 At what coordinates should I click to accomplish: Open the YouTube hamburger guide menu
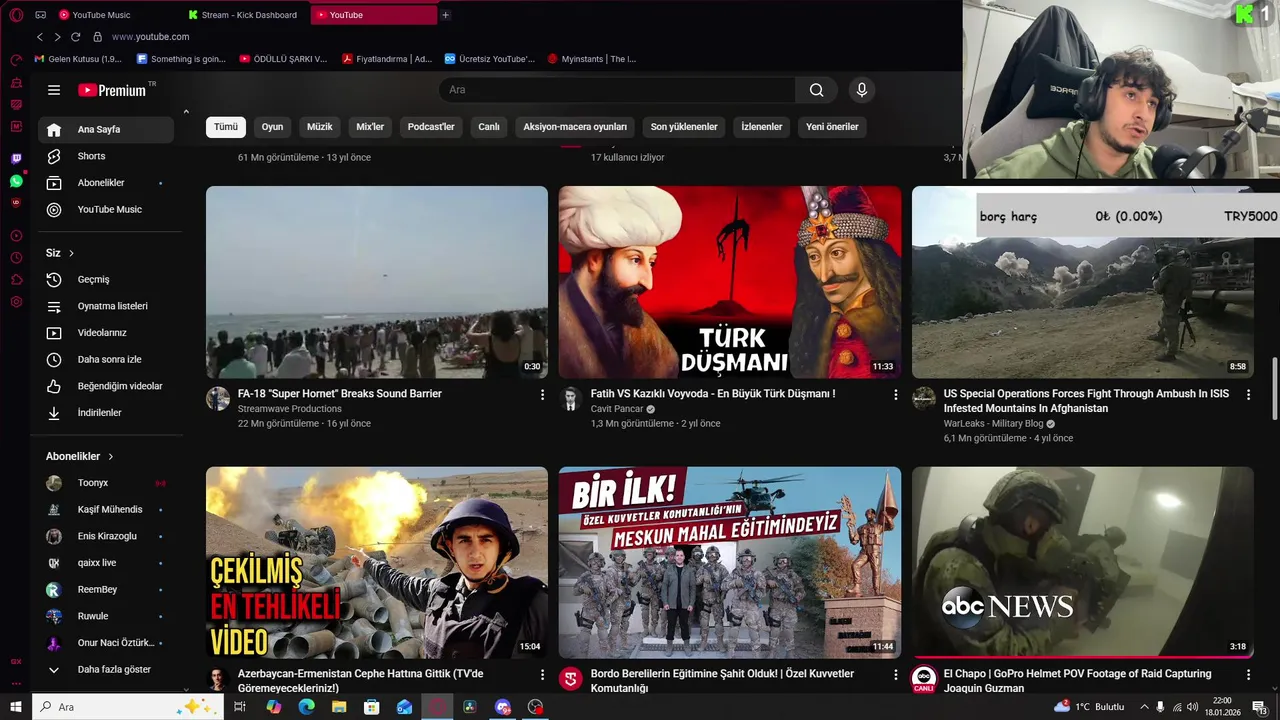54,90
